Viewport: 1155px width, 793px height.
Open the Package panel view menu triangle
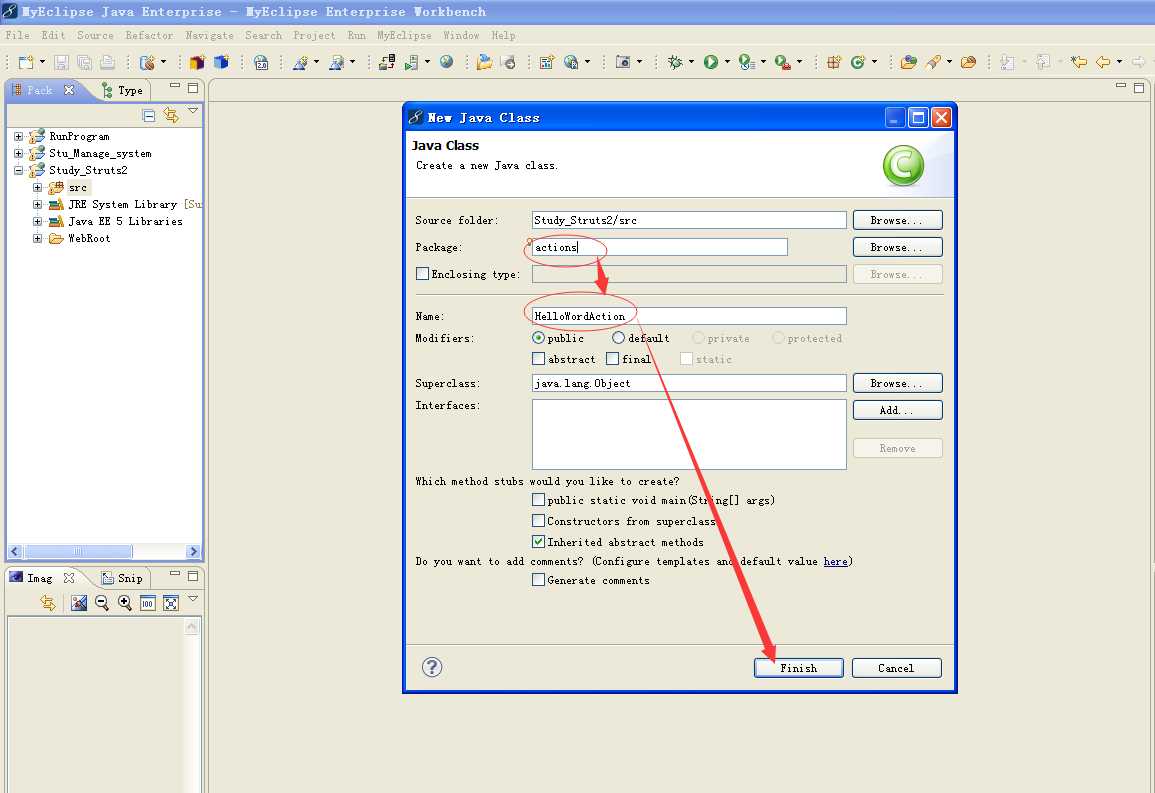[x=193, y=111]
